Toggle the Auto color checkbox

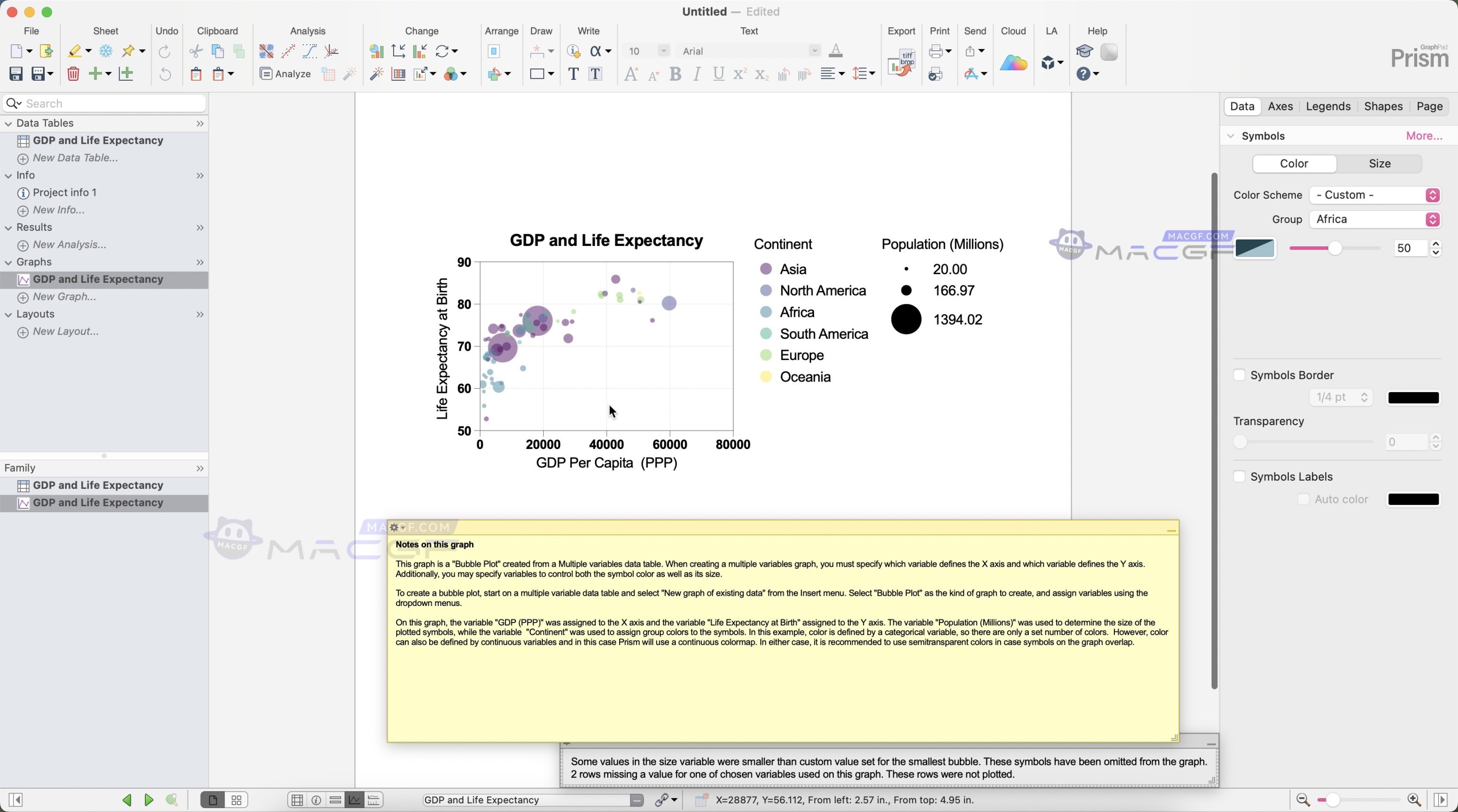[x=1303, y=499]
